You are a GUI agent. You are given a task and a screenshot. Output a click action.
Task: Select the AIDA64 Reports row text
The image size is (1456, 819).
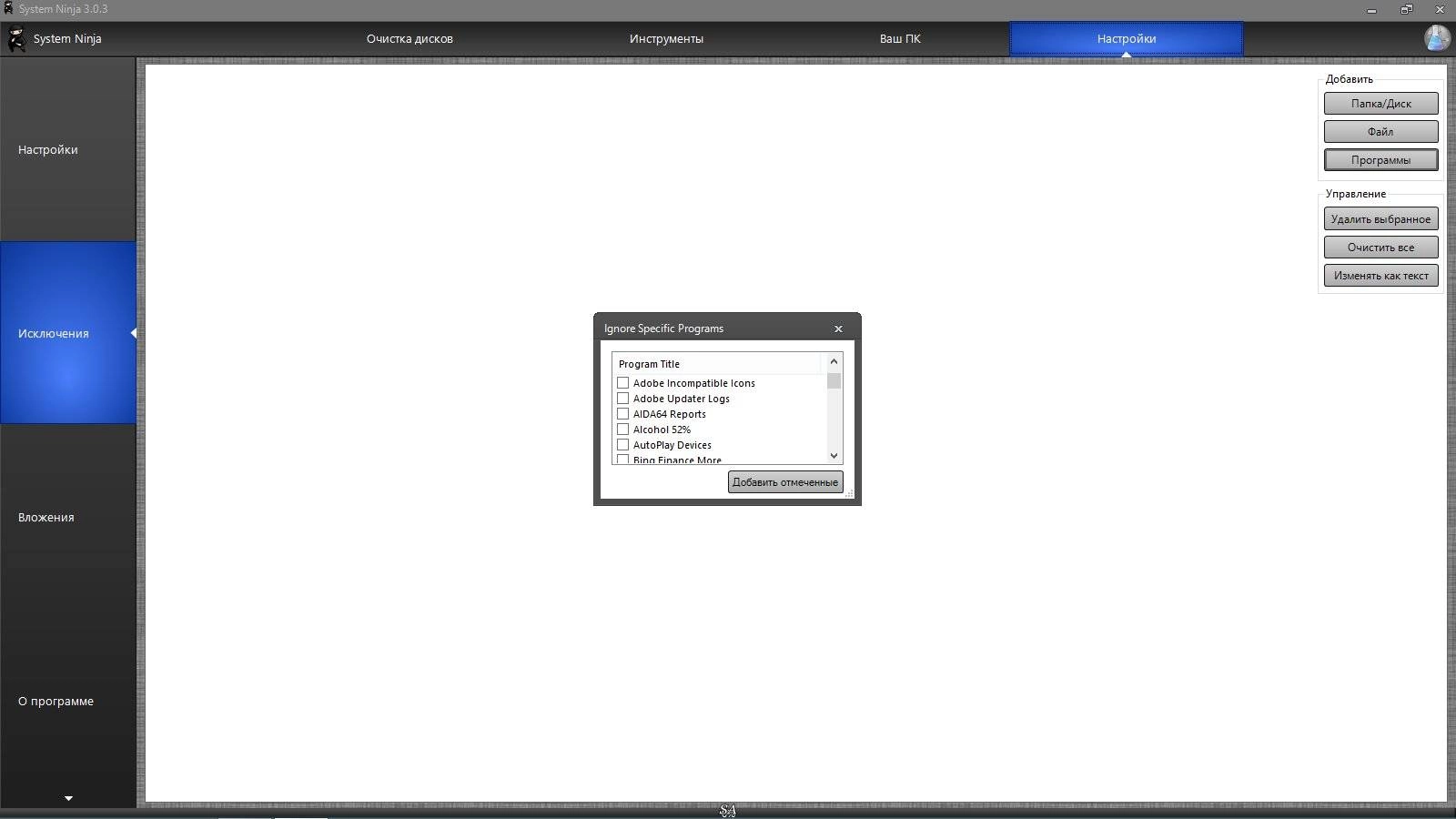click(670, 414)
